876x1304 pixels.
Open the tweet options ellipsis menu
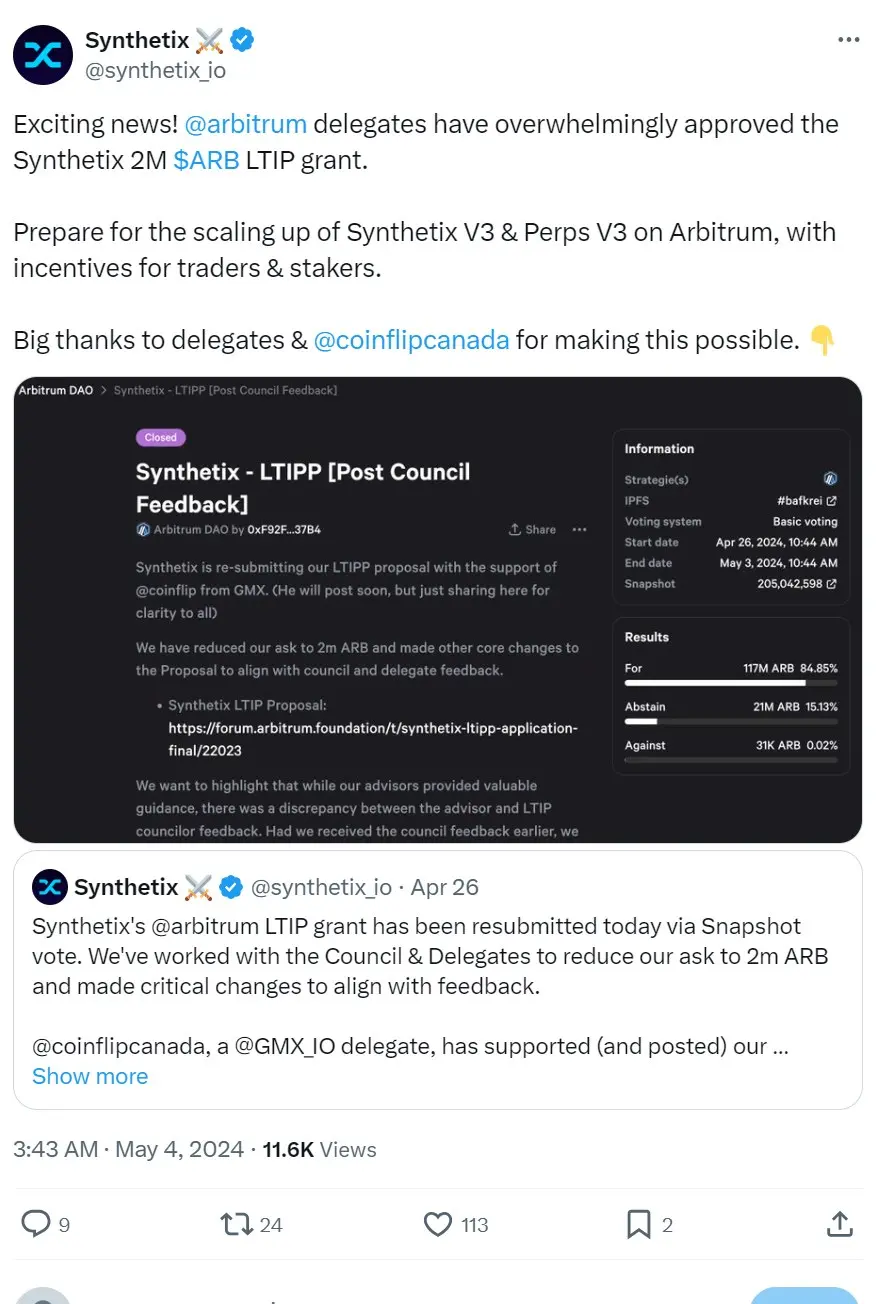click(x=848, y=38)
